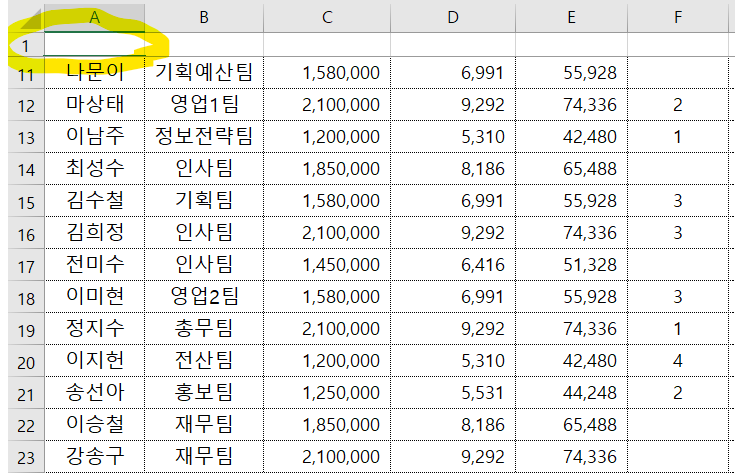
Task: Select row 19 header
Action: [x=26, y=329]
